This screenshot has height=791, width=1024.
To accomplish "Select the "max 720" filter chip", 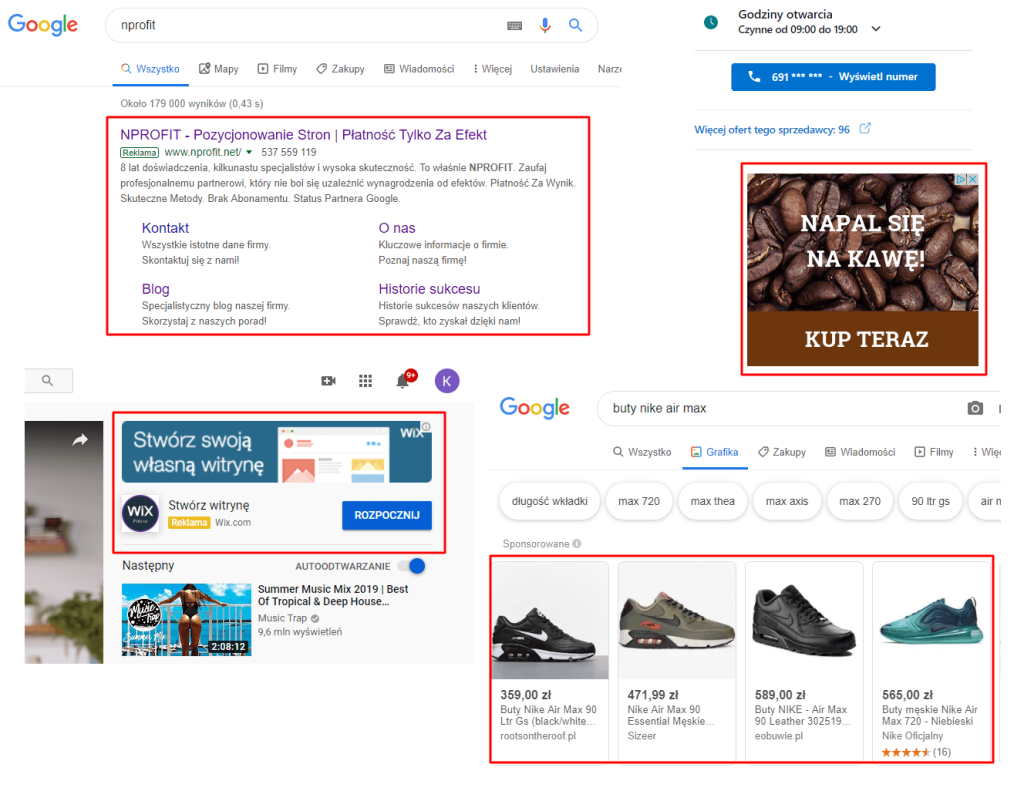I will tap(639, 501).
